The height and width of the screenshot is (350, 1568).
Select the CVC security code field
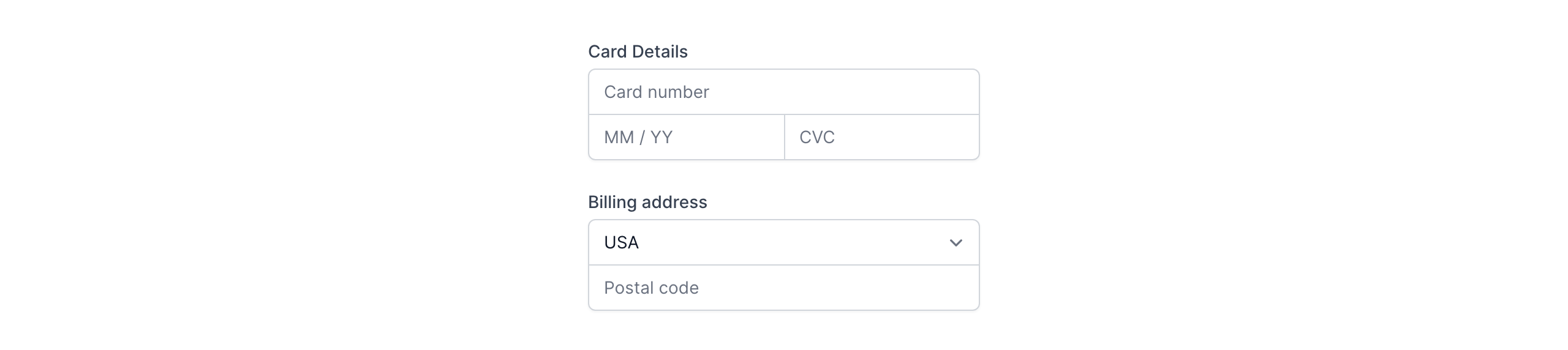881,137
